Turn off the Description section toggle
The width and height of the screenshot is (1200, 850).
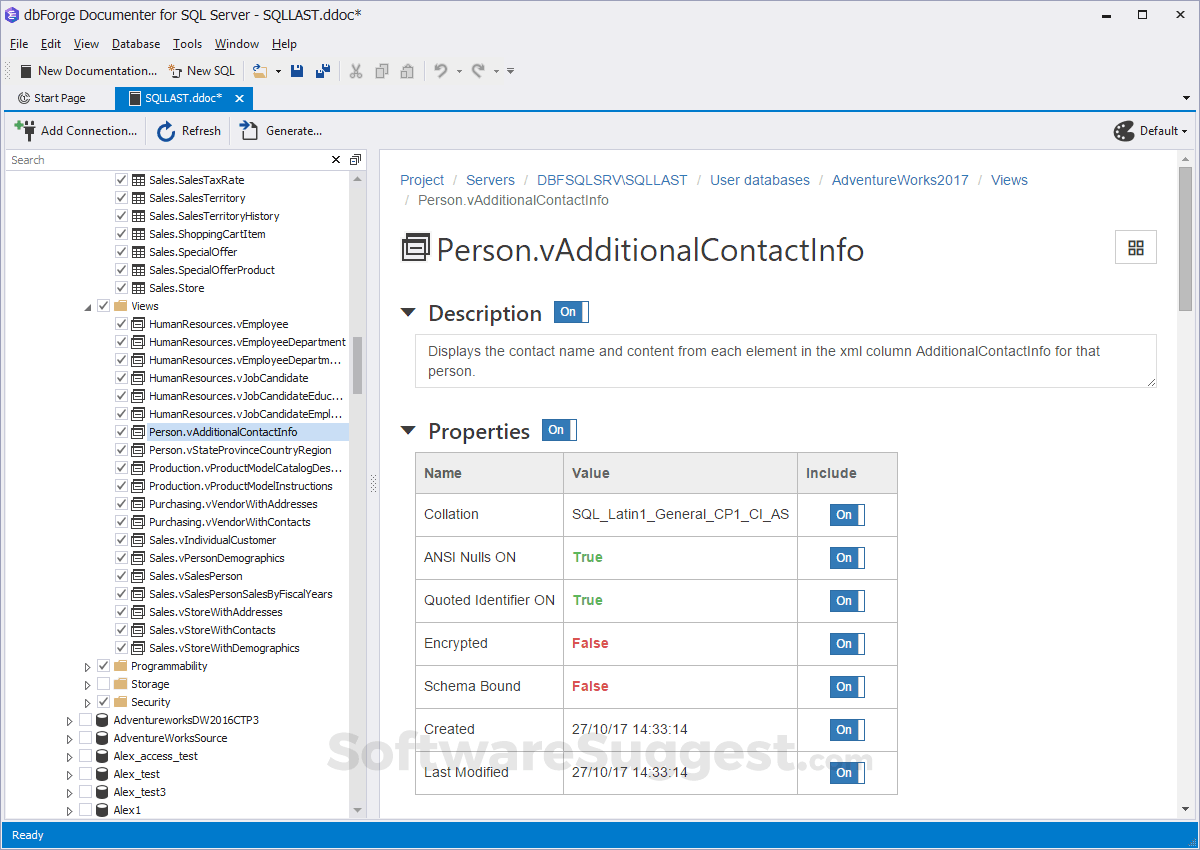570,312
